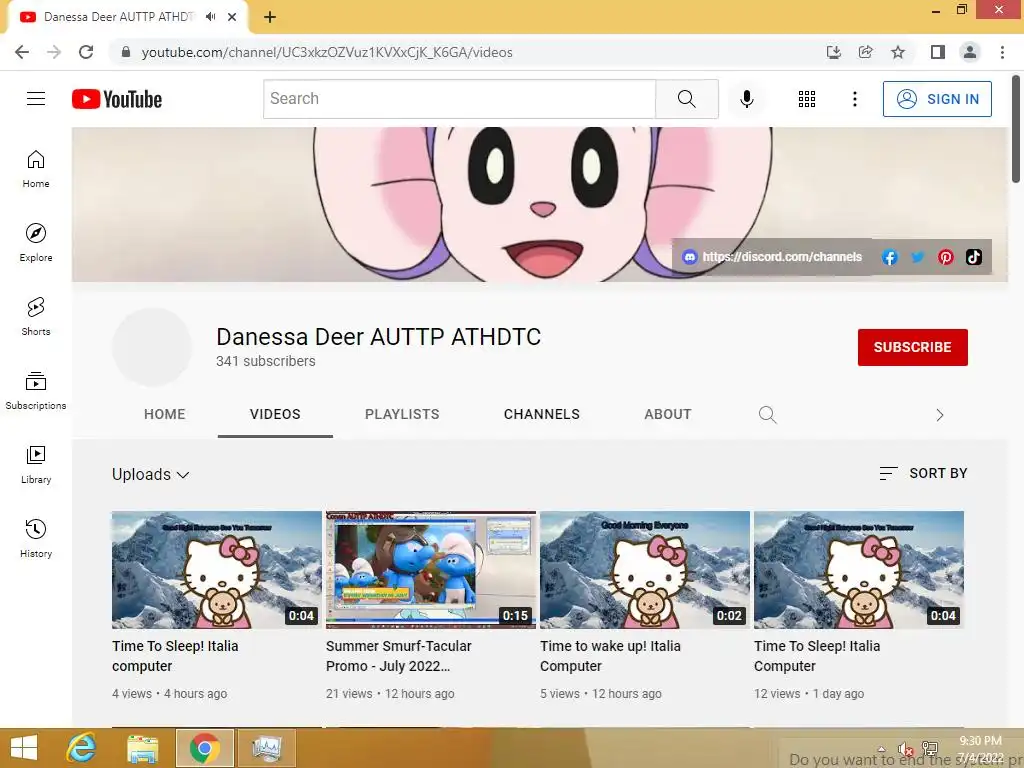The width and height of the screenshot is (1024, 768).
Task: Show more channel tabs with right chevron
Action: tap(939, 415)
